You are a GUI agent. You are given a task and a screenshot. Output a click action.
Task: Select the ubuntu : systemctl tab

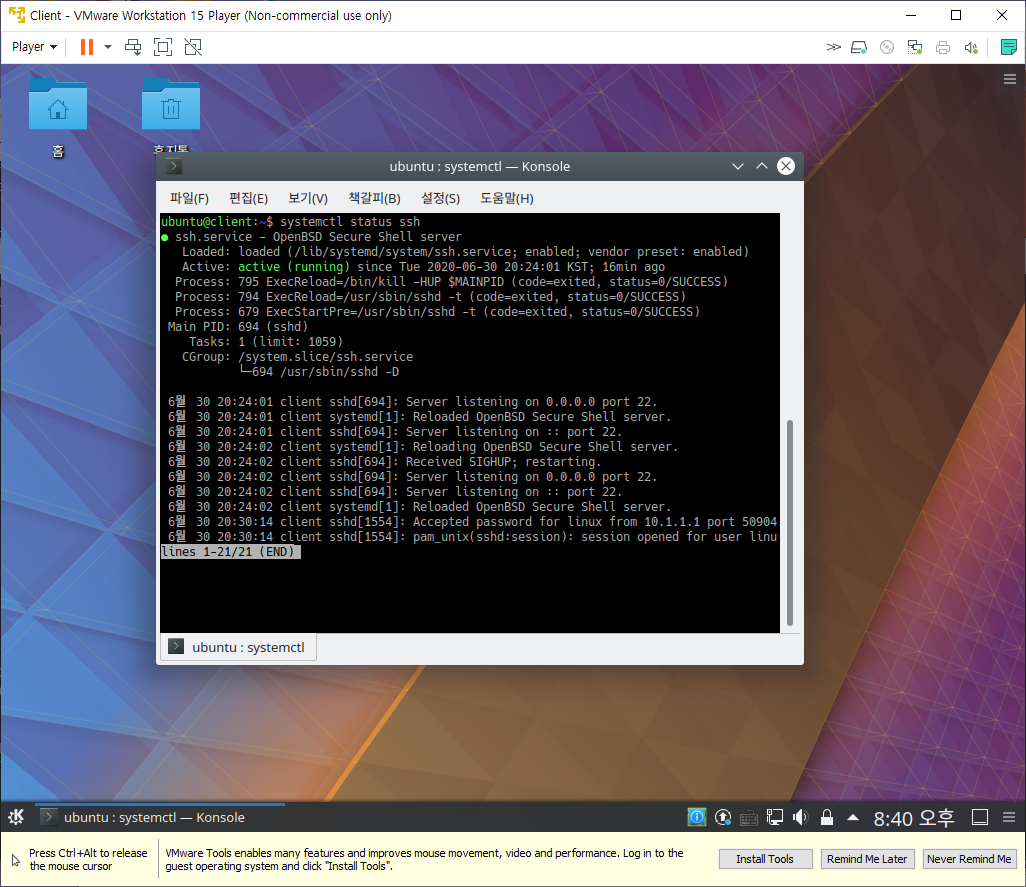(238, 647)
